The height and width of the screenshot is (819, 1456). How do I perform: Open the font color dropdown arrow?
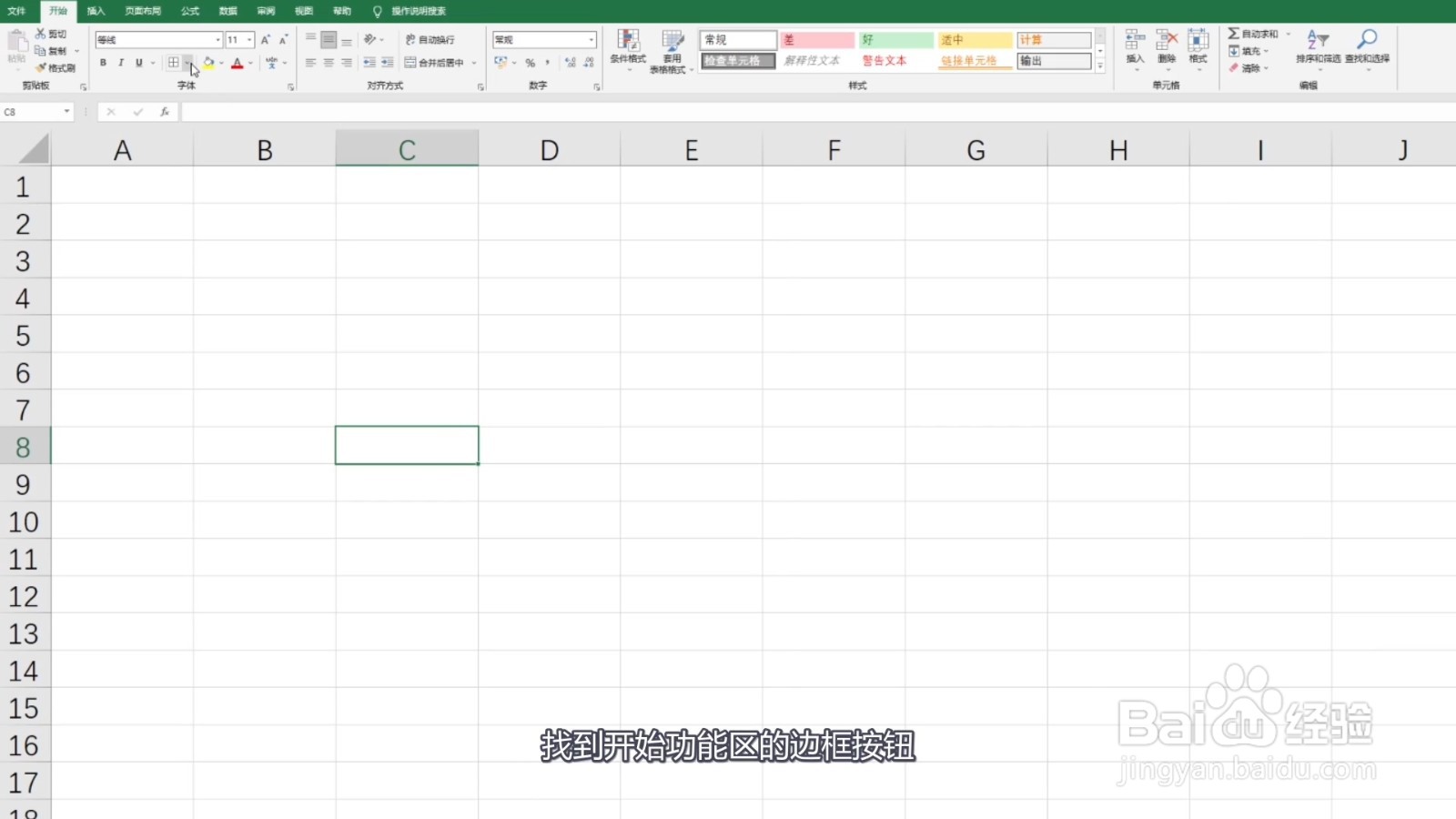250,63
